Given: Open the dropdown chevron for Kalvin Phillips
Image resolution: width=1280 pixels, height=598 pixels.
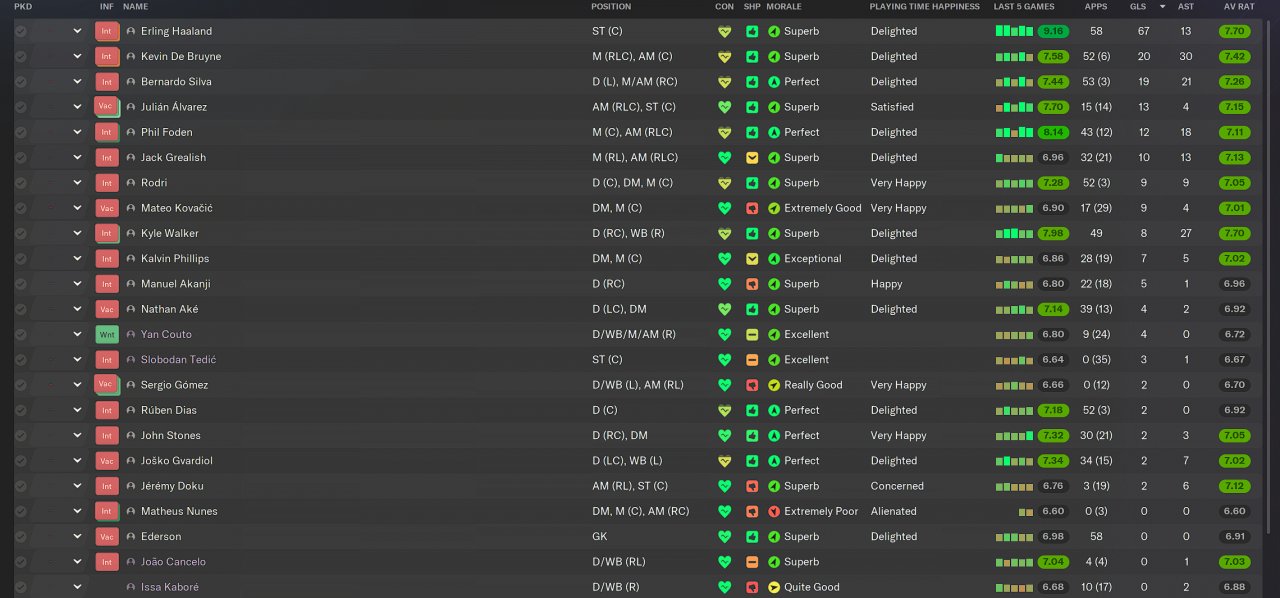Looking at the screenshot, I should pyautogui.click(x=77, y=258).
